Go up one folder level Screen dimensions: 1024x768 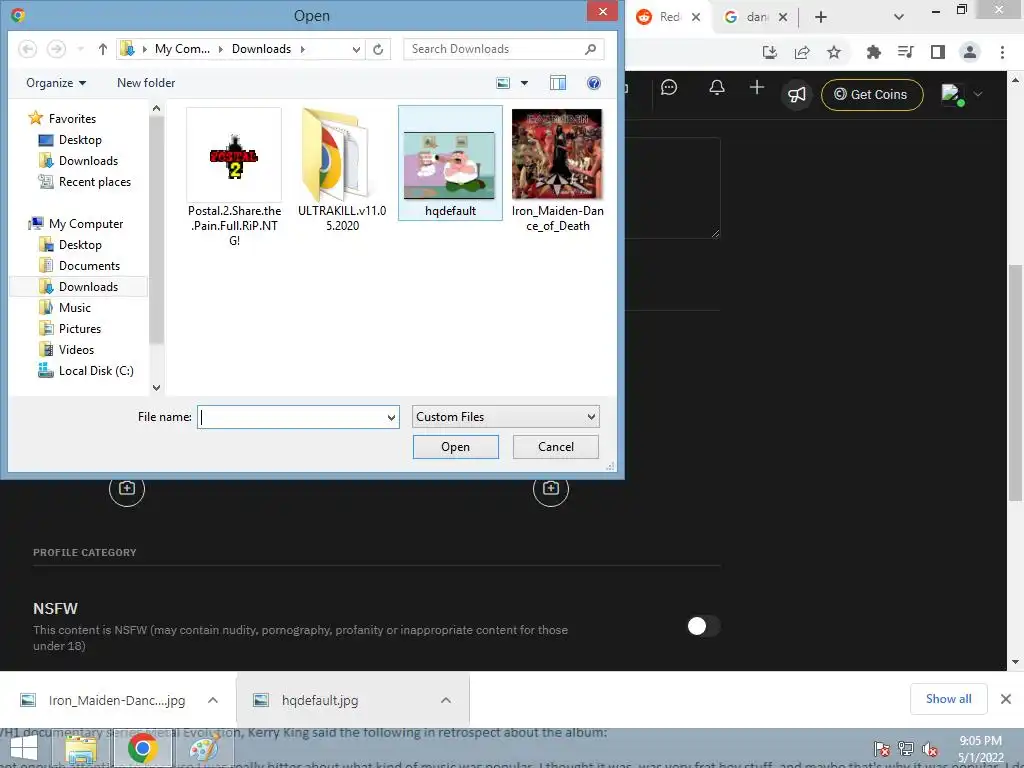(103, 49)
